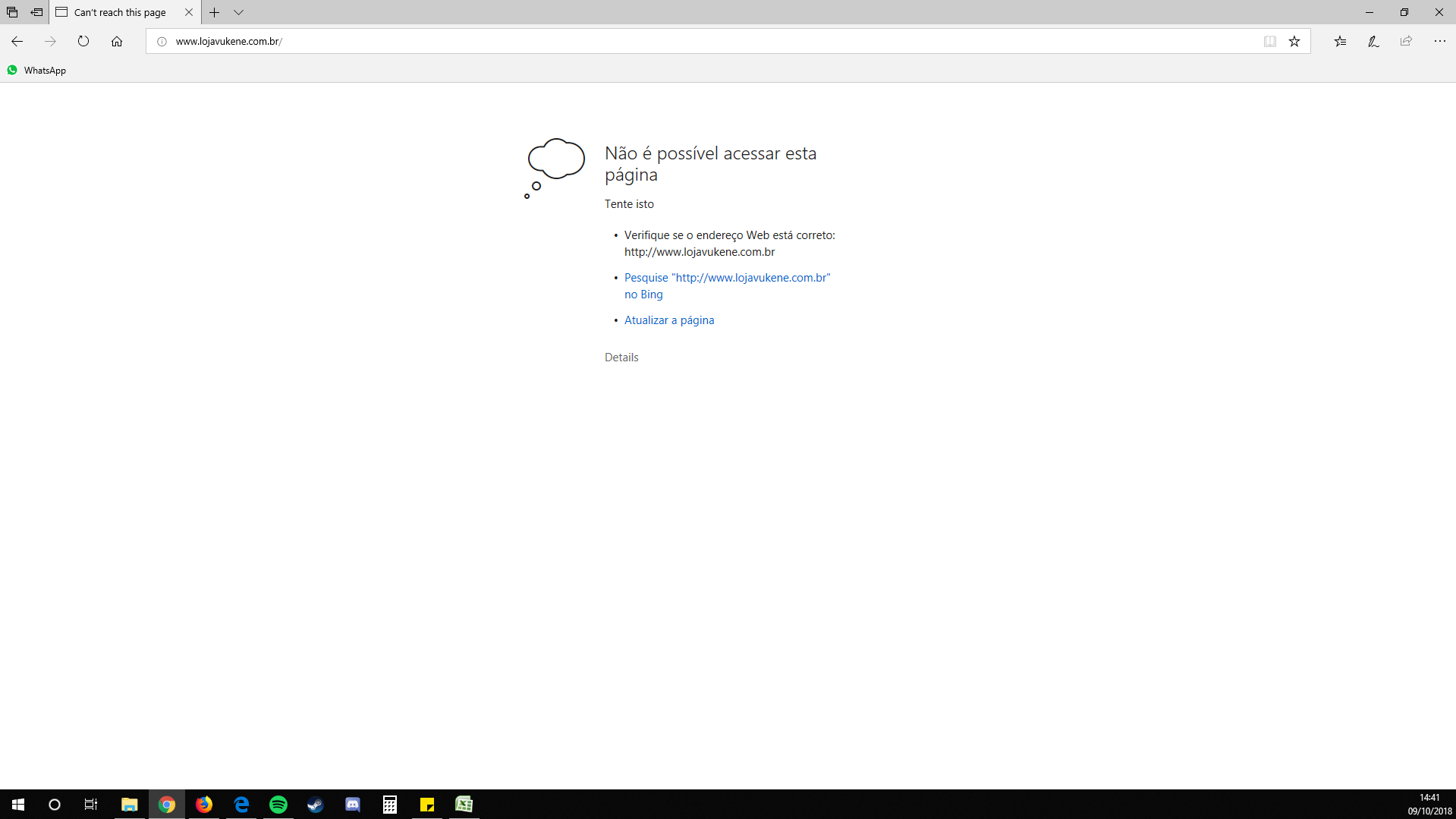Show the tab preview chevron dropdown
The height and width of the screenshot is (819, 1456).
(x=238, y=12)
